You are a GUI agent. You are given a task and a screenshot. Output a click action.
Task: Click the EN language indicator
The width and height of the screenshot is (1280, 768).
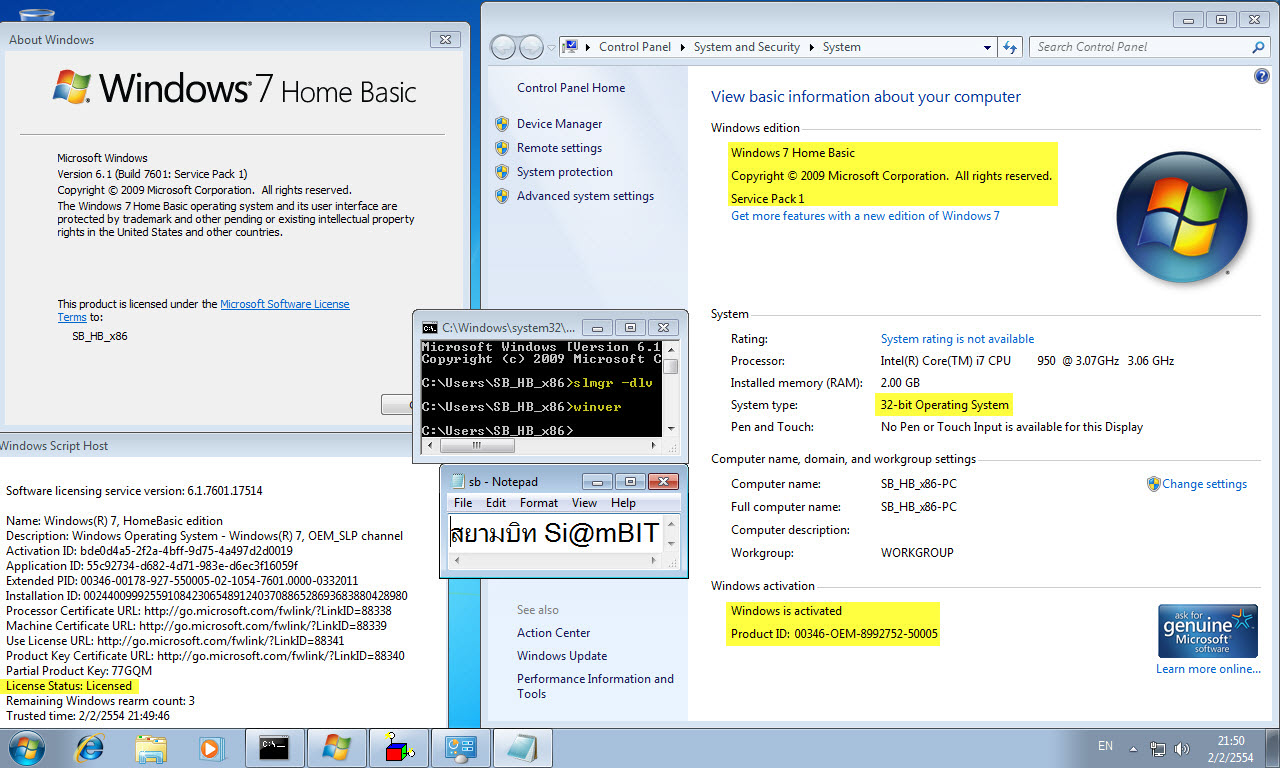(1105, 746)
